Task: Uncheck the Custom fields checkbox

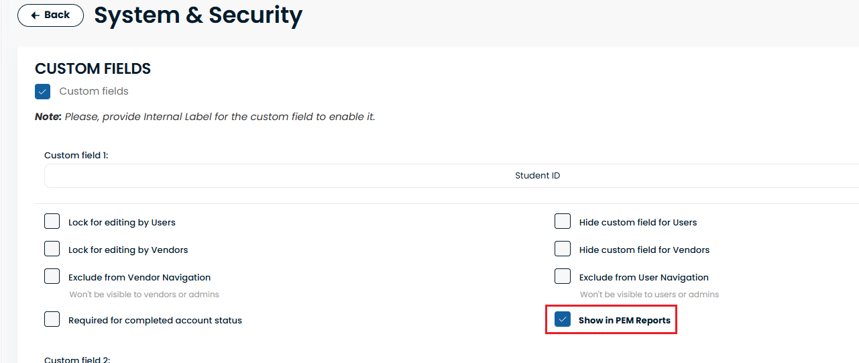Action: tap(43, 91)
